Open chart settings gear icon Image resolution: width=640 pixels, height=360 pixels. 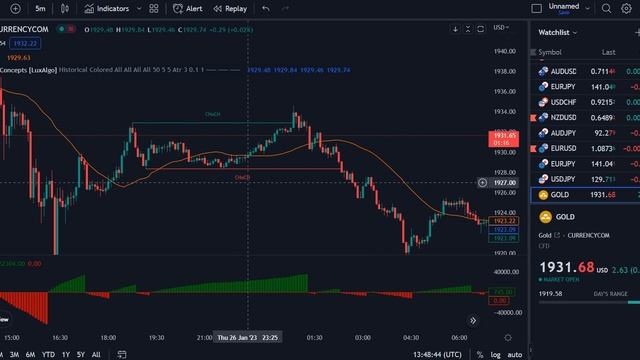(626, 9)
